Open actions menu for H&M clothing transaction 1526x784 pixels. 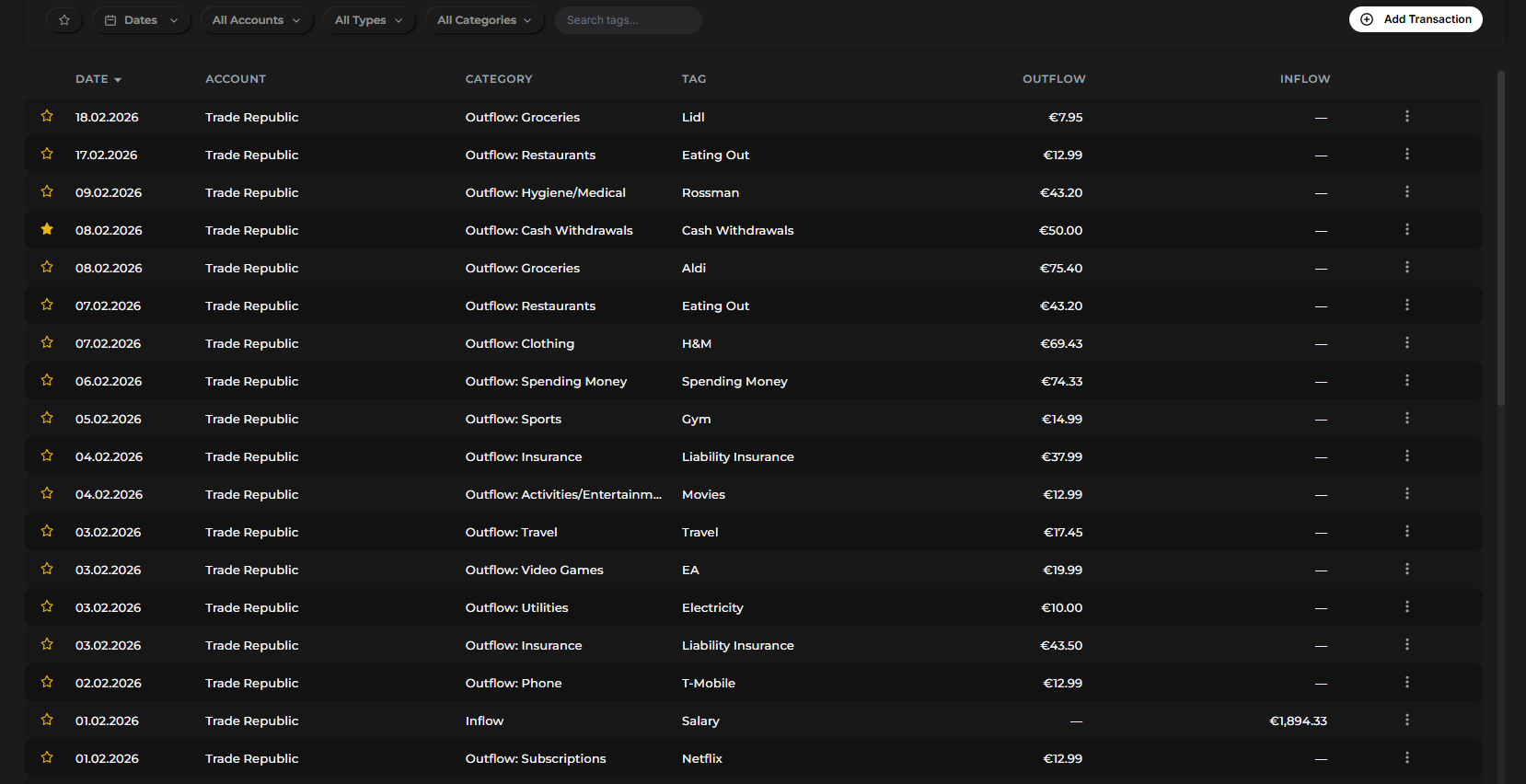point(1406,343)
